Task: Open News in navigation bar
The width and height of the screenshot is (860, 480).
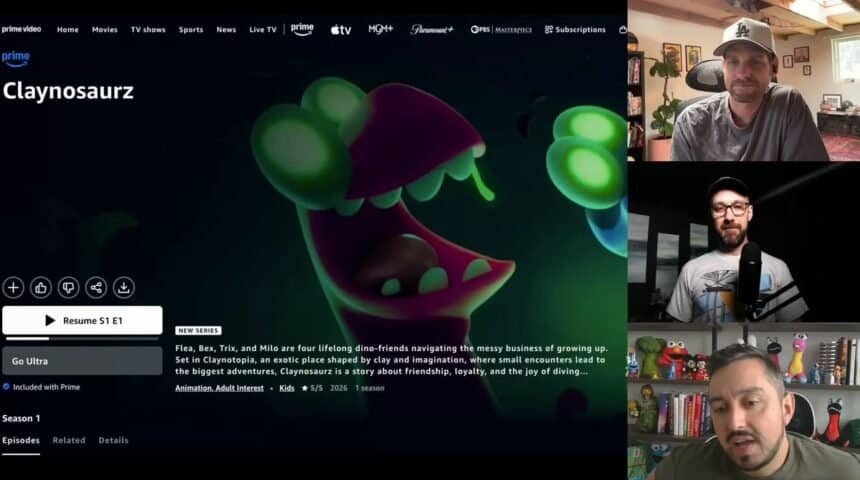Action: 226,30
